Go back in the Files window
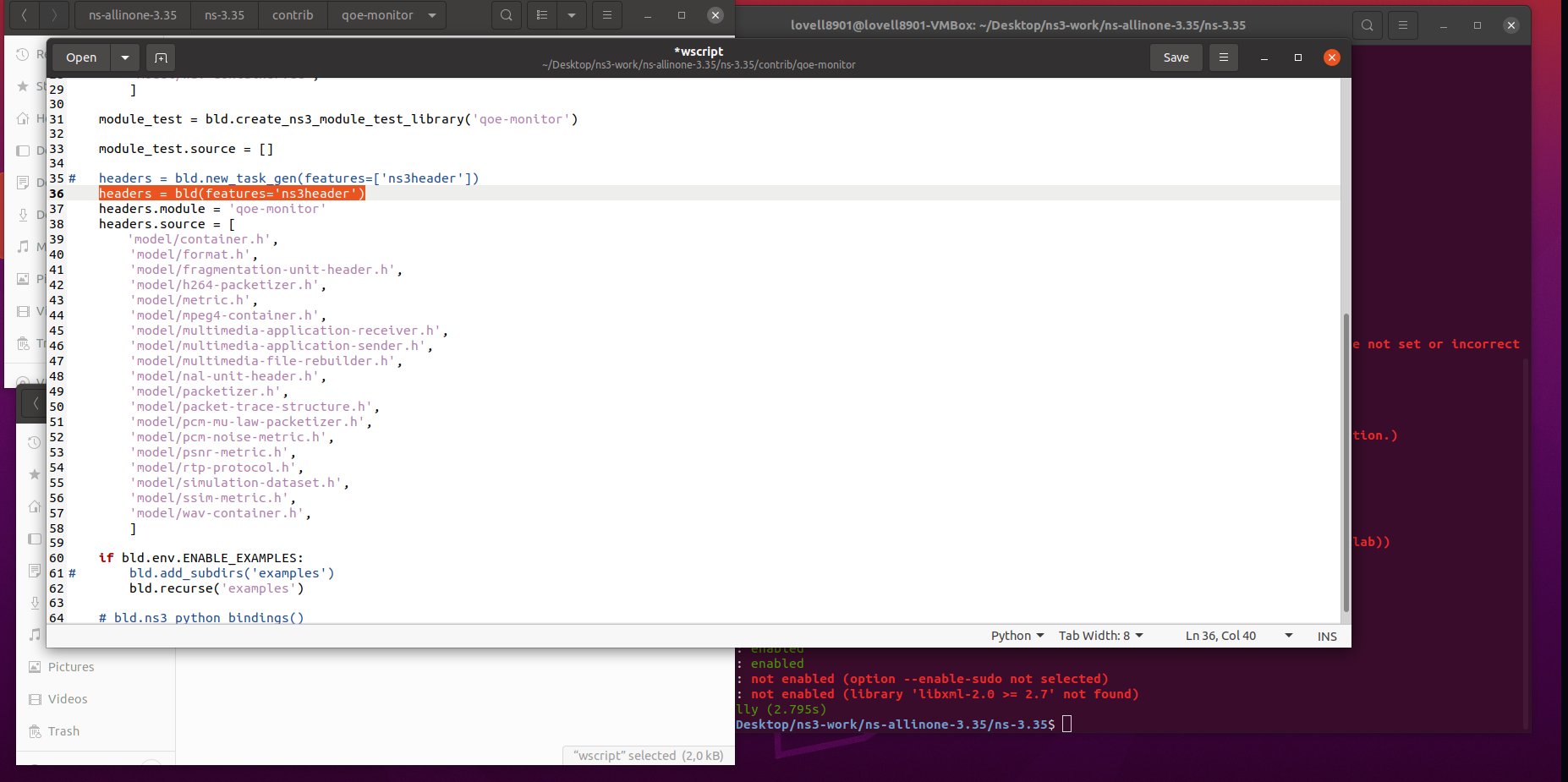This screenshot has height=782, width=1568. tap(25, 15)
